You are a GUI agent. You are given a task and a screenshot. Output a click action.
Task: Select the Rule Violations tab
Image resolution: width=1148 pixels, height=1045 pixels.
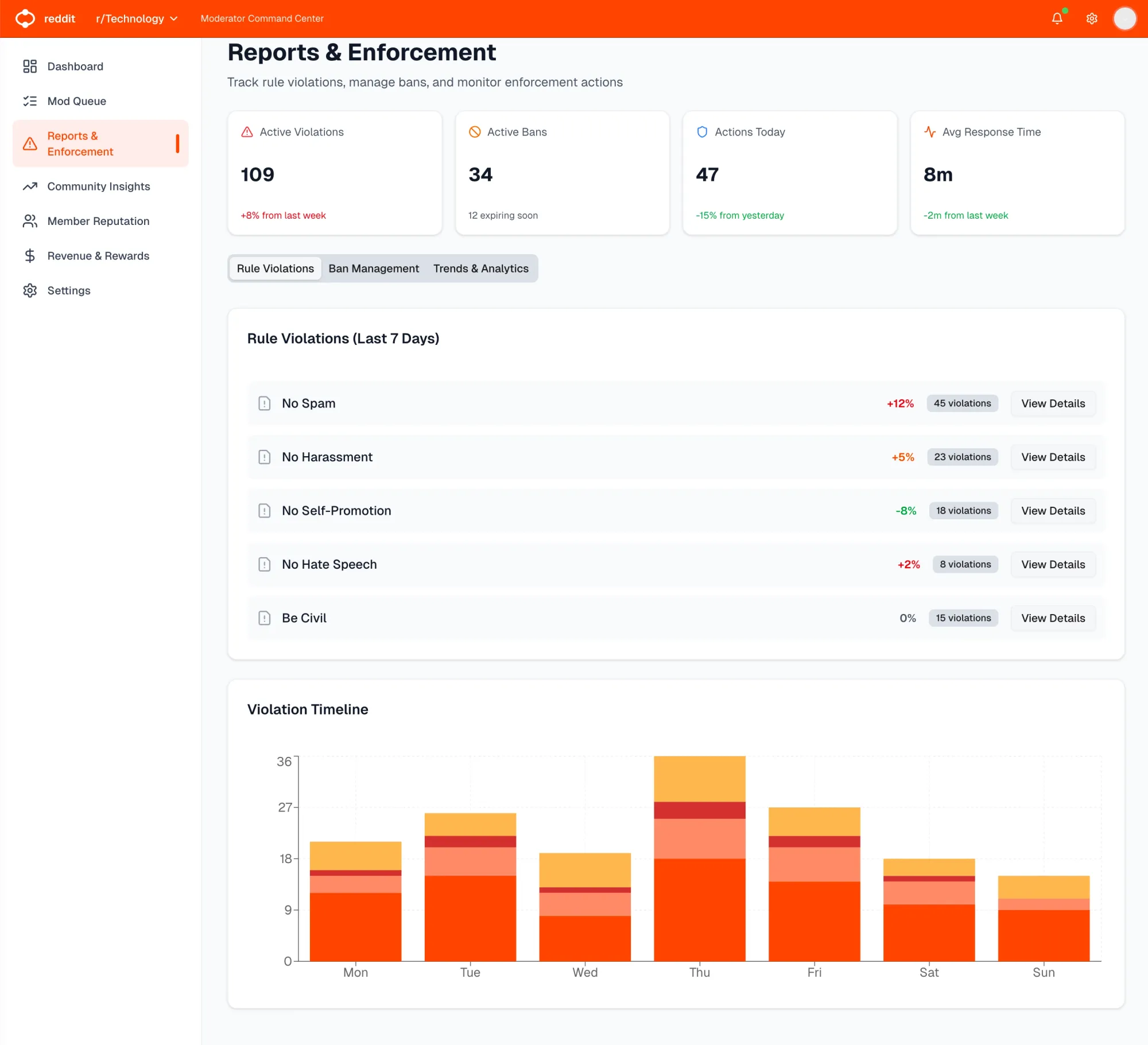tap(275, 268)
